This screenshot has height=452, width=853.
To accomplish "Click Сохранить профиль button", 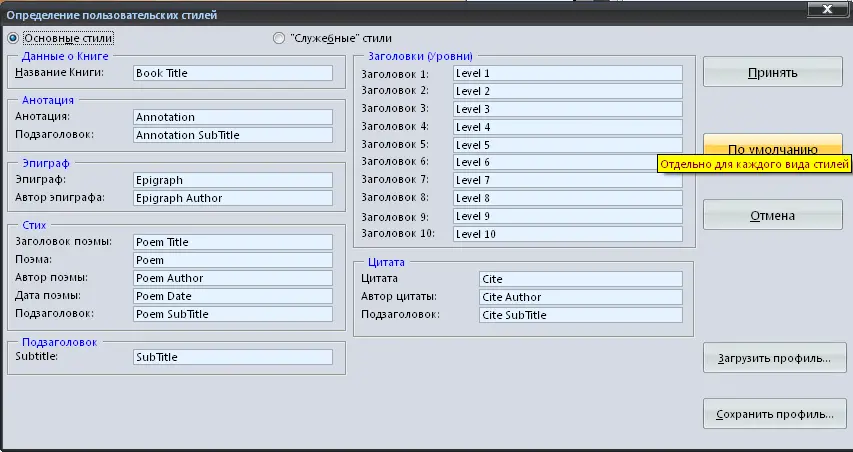I will pyautogui.click(x=775, y=414).
